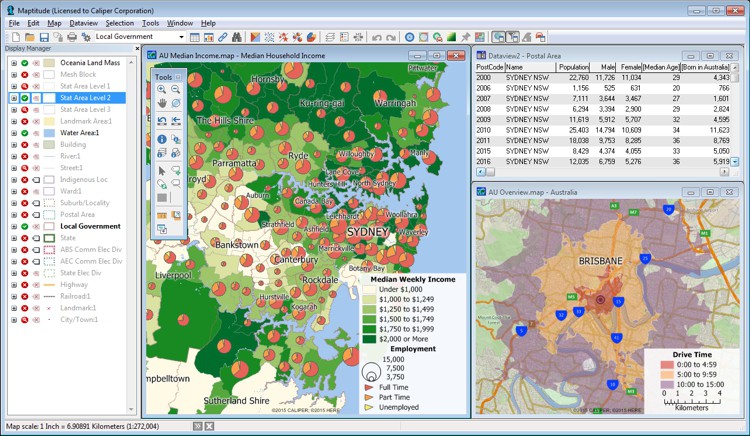
Task: Select the Zoom In tool in Tools palette
Action: (162, 90)
